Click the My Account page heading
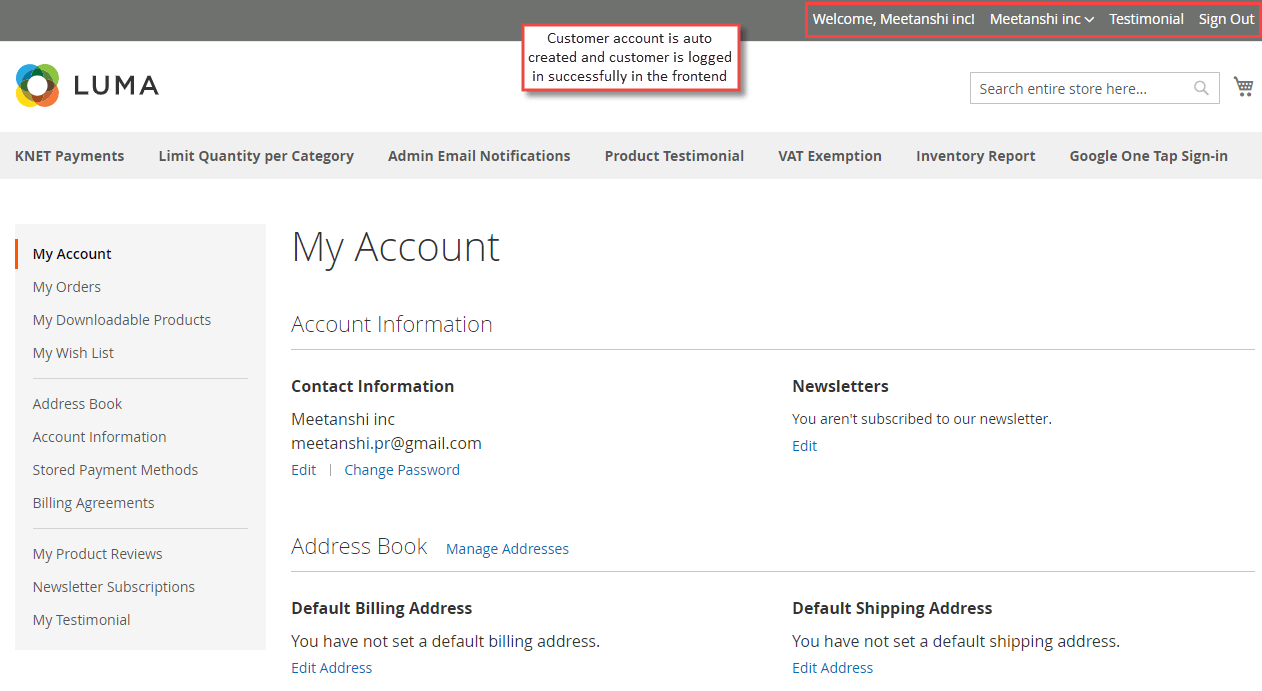 (395, 247)
